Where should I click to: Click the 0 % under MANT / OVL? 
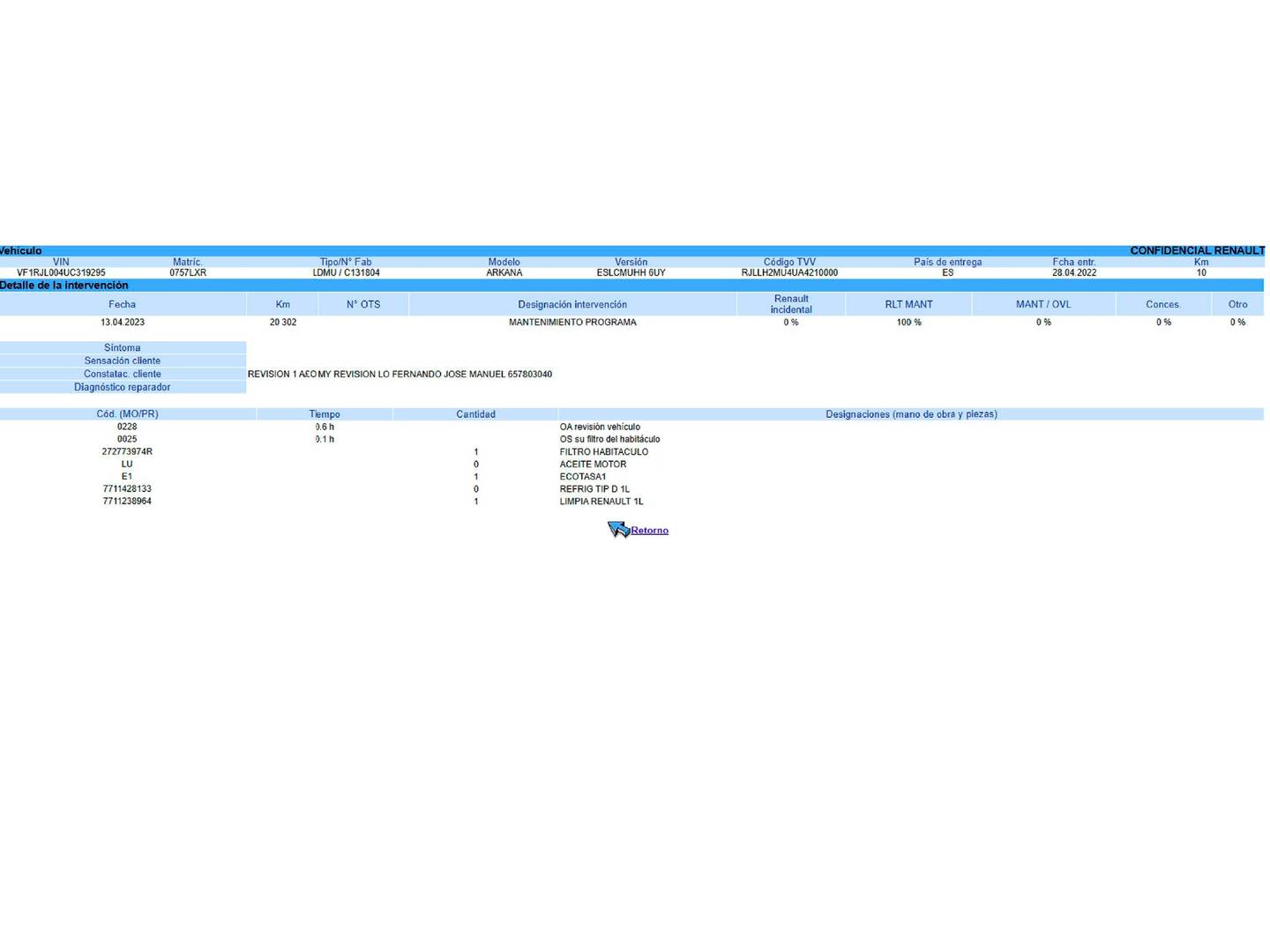click(1043, 323)
